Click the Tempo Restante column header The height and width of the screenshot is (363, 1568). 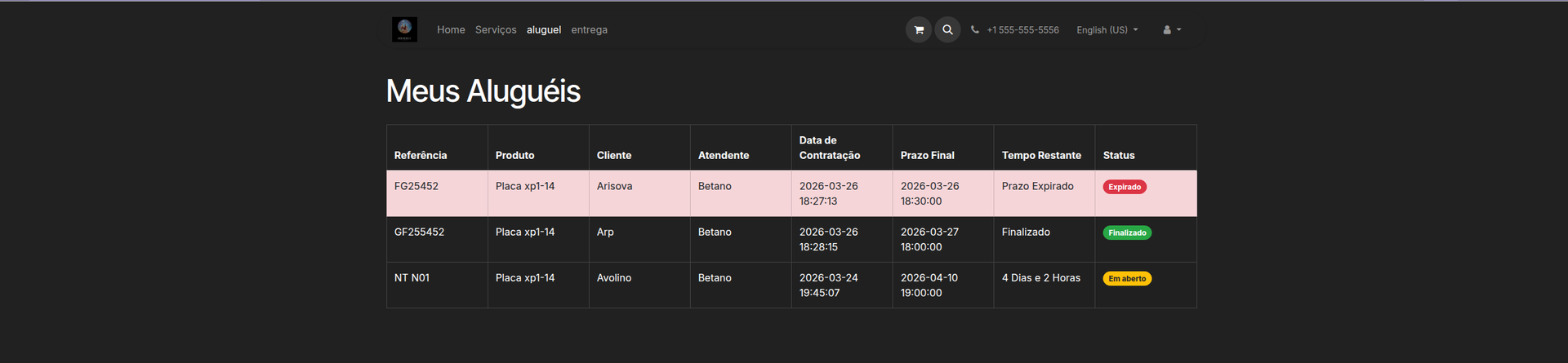[x=1041, y=155]
